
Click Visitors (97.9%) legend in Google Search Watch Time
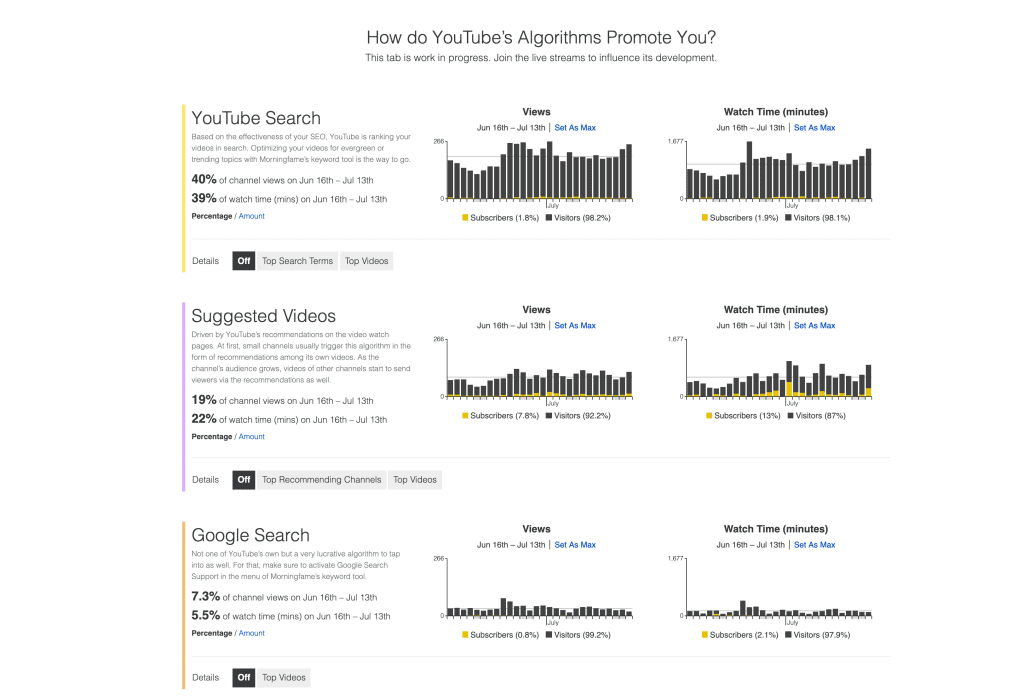[818, 635]
